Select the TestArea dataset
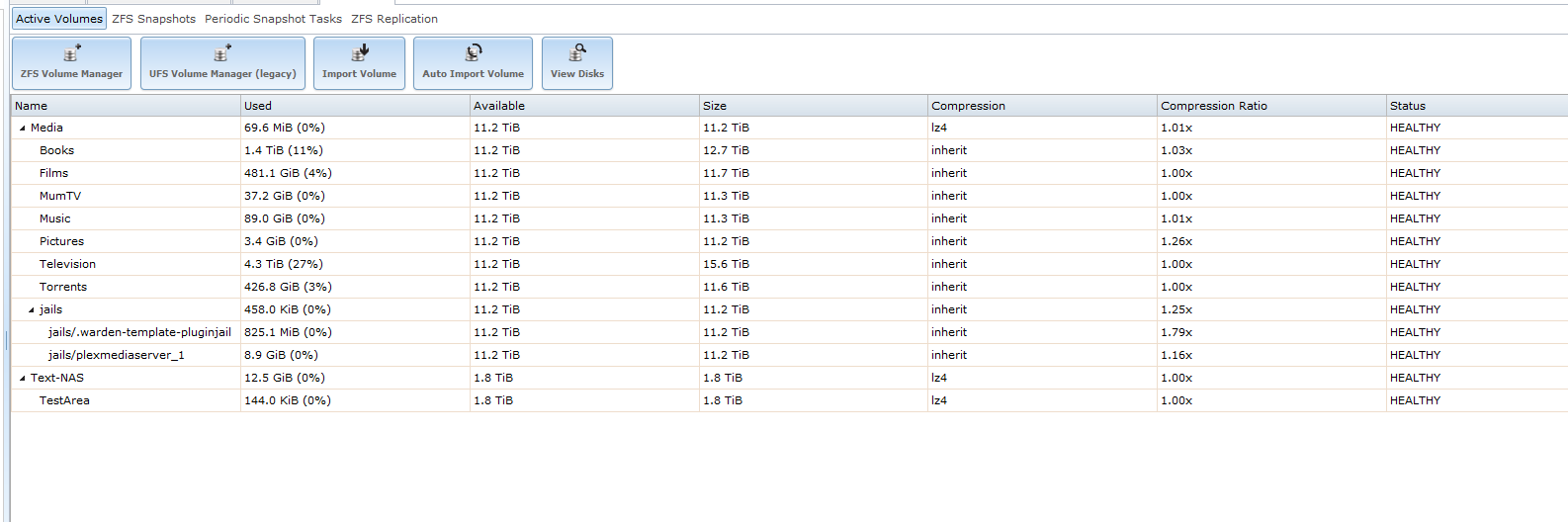The image size is (1568, 522). 789,400
